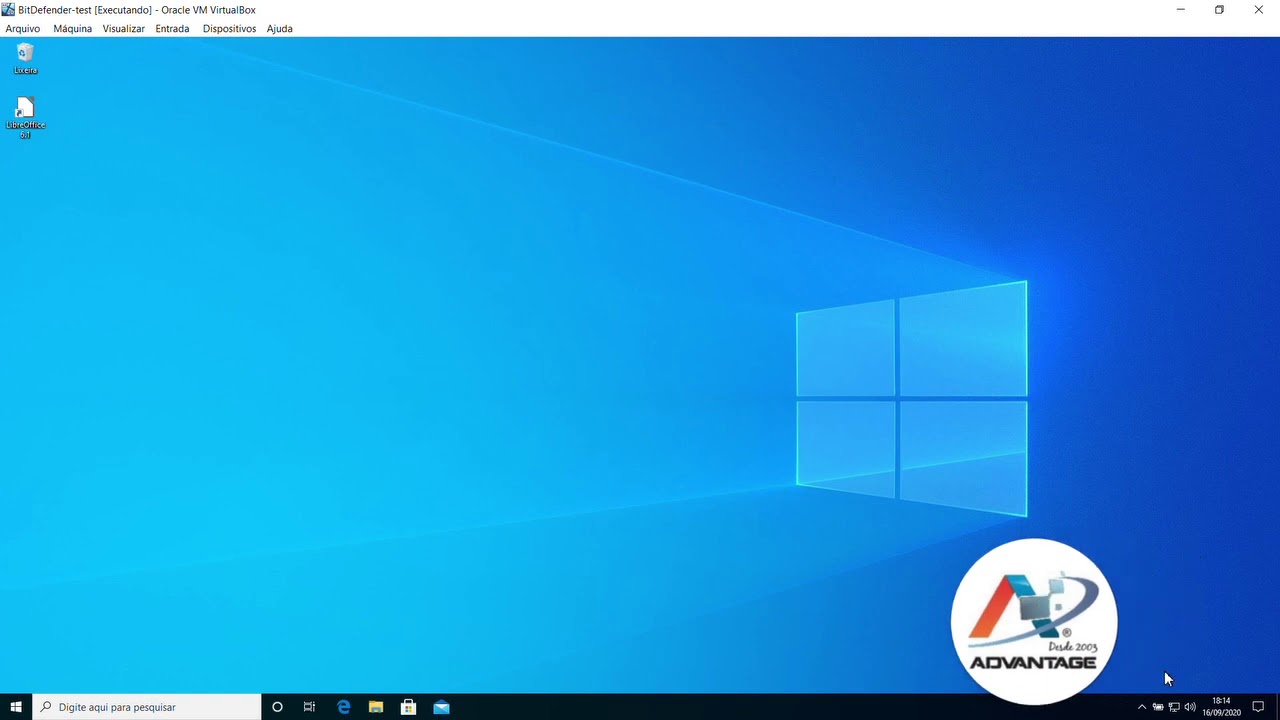Click the battery power tray icon
This screenshot has height=720, width=1280.
click(1158, 707)
